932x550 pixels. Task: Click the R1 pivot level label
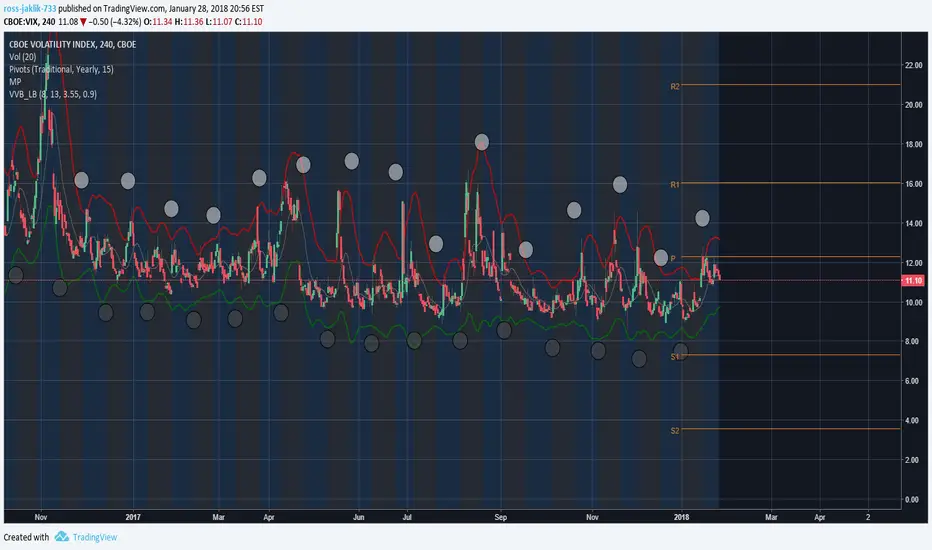point(675,184)
